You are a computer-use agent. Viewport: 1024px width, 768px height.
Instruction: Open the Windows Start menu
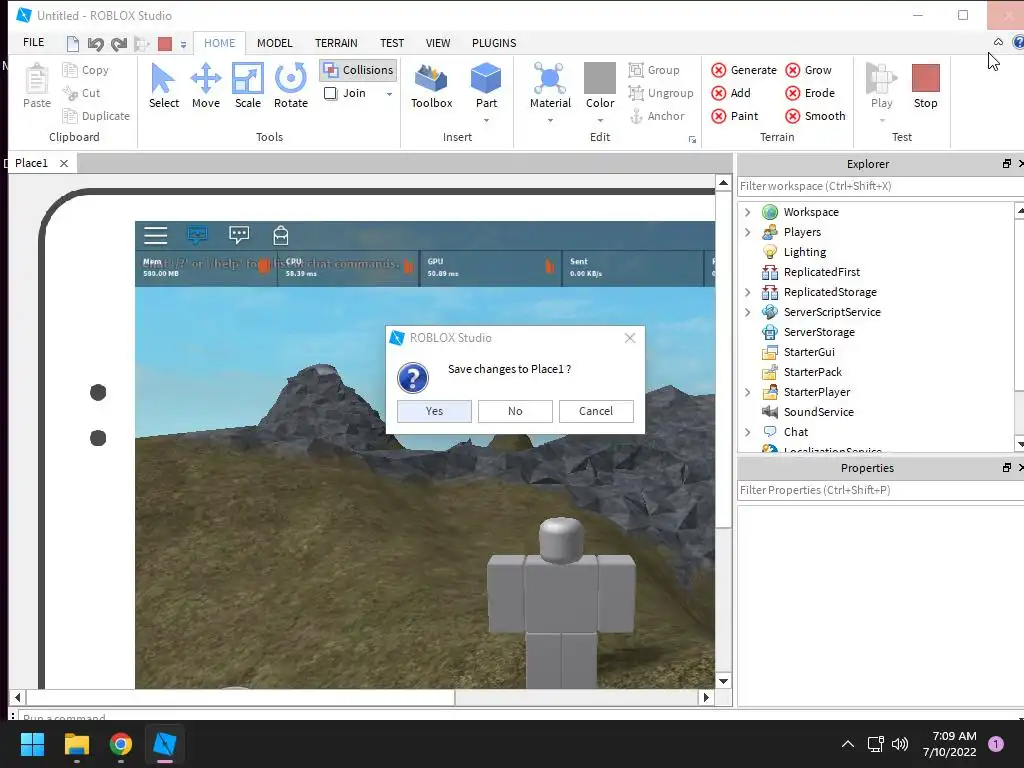pos(32,744)
